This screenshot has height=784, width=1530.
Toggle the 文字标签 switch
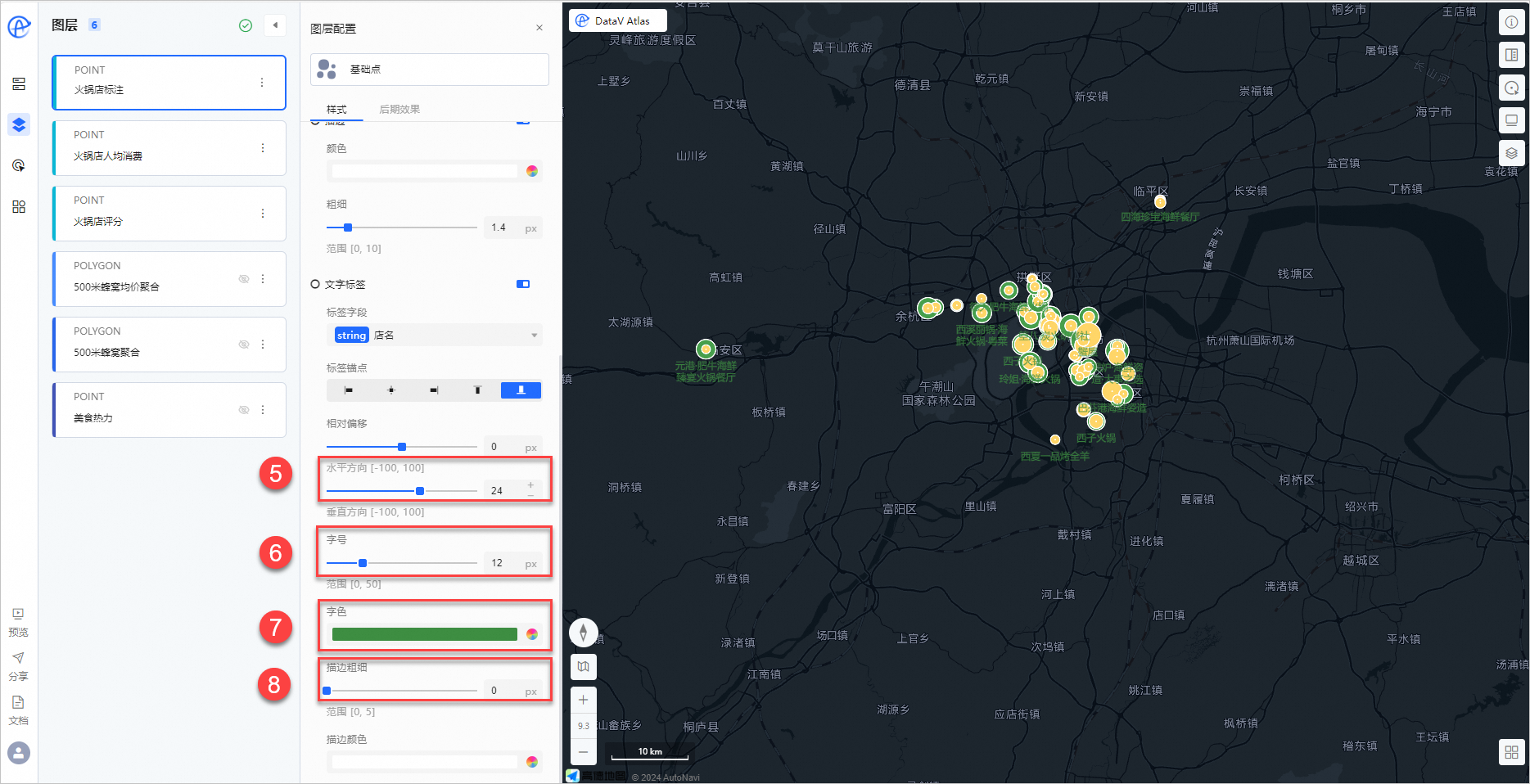click(x=523, y=284)
